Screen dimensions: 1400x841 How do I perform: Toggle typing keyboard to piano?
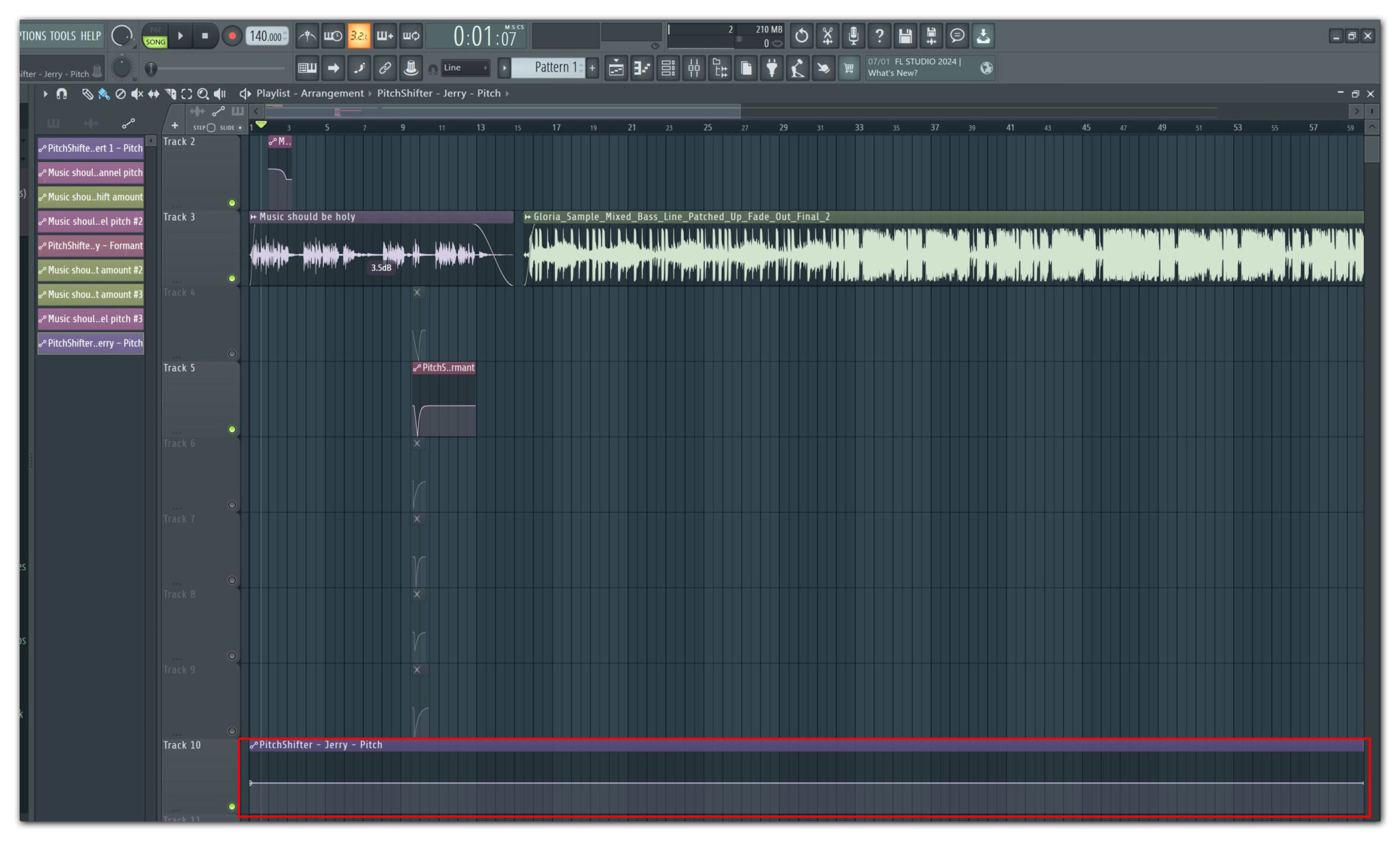(307, 68)
